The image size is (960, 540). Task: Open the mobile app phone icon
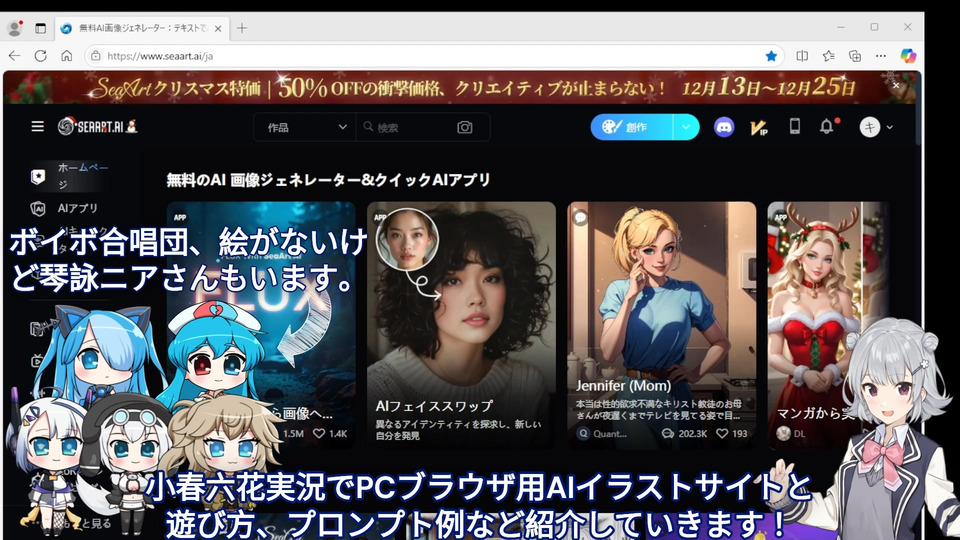coord(795,127)
